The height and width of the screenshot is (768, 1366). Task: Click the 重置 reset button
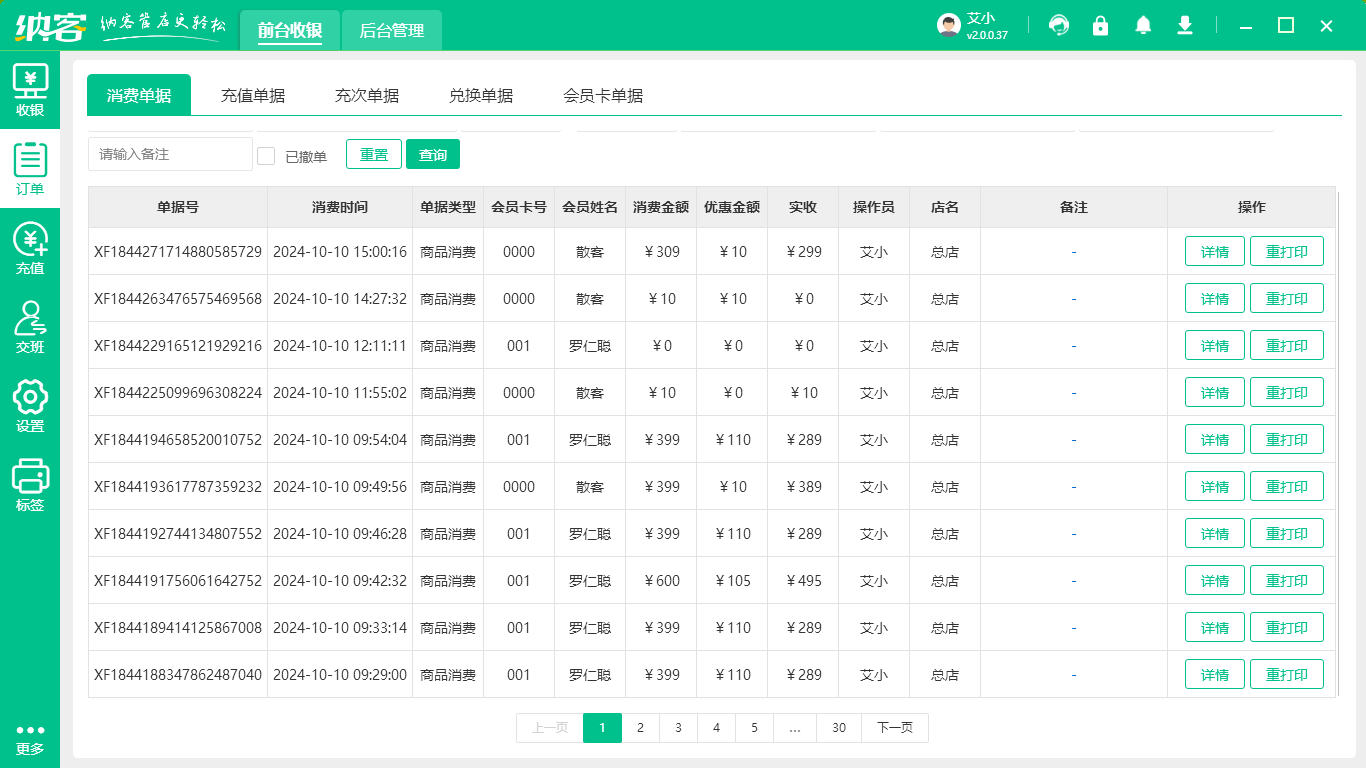(374, 155)
